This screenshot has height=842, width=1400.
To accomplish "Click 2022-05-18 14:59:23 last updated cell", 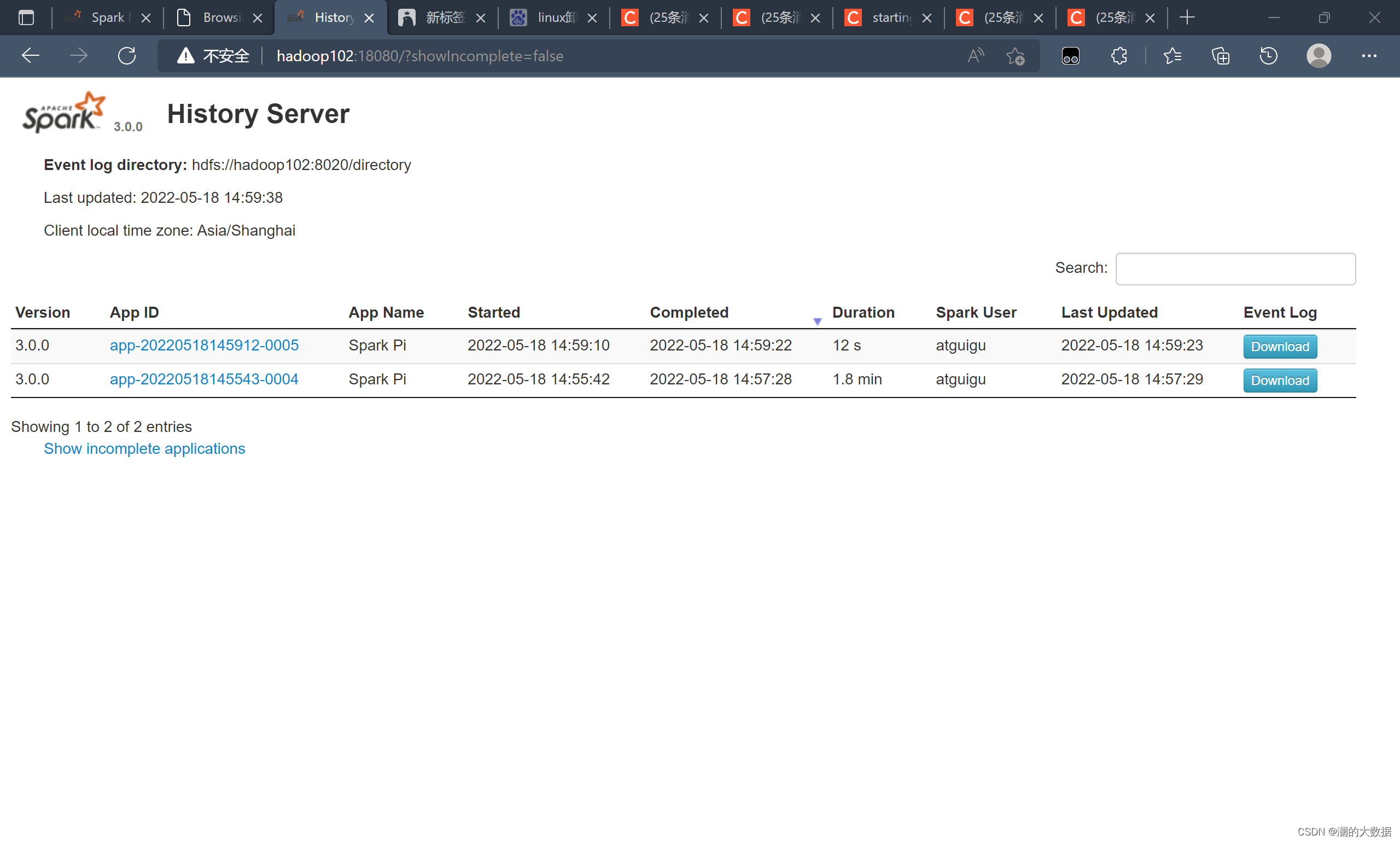I will [x=1132, y=346].
